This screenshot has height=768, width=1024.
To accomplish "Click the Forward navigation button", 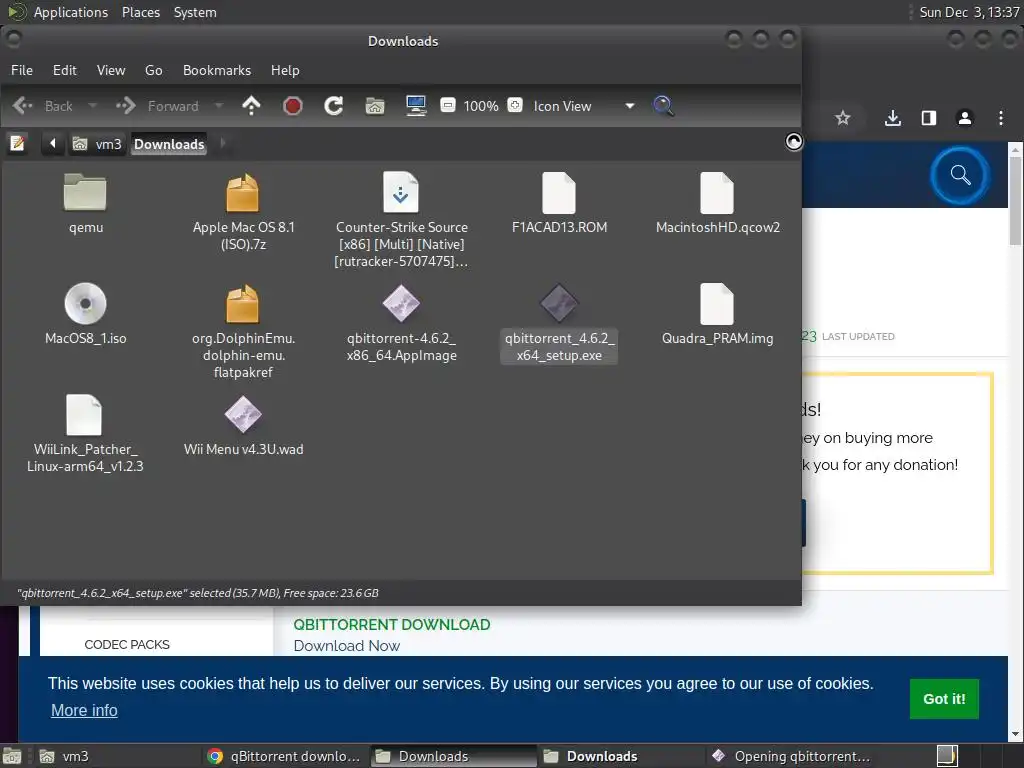I will pyautogui.click(x=157, y=106).
